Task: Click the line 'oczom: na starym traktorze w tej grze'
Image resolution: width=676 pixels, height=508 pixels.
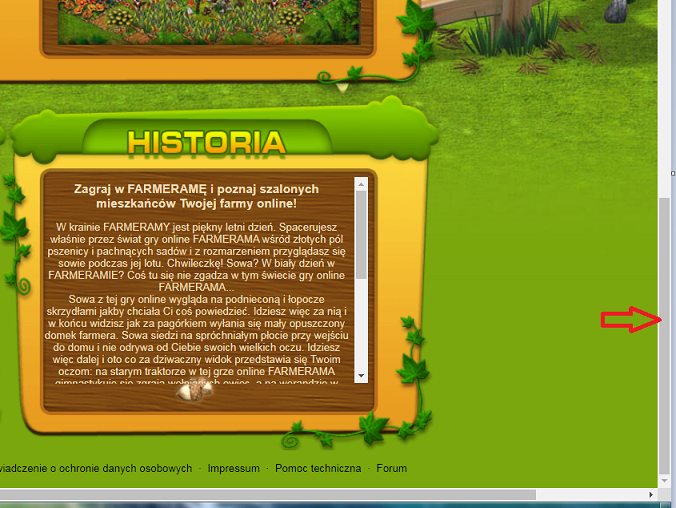Action: 197,371
